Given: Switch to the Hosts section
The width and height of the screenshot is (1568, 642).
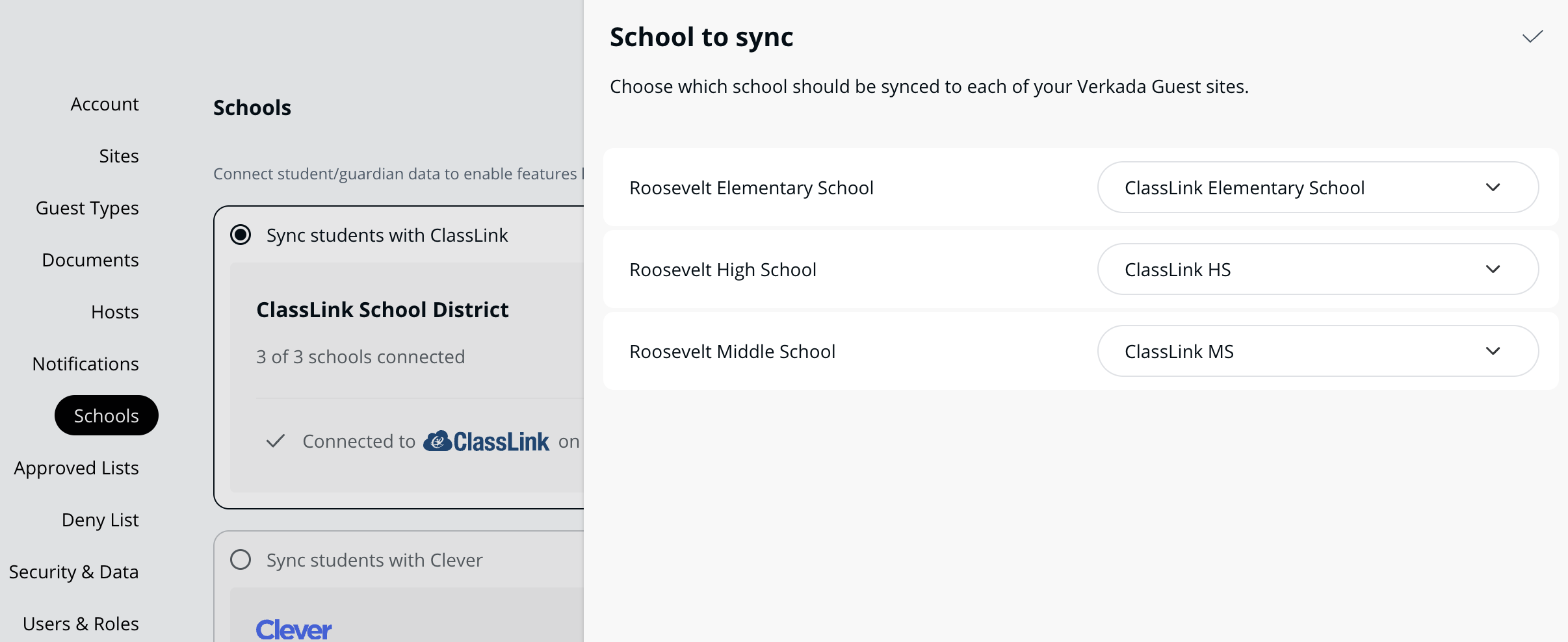Looking at the screenshot, I should coord(115,312).
